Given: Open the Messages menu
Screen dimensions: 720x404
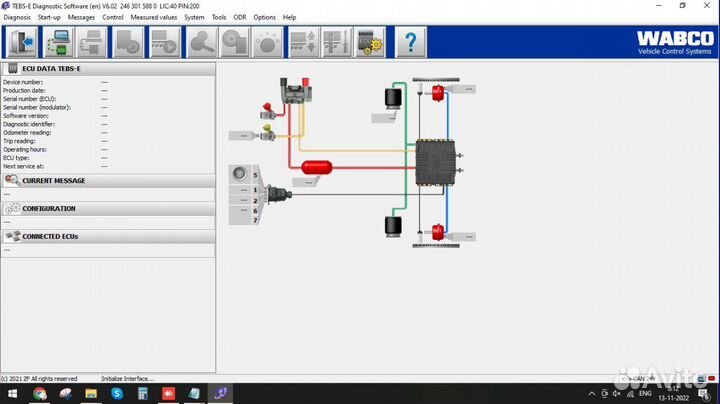Looking at the screenshot, I should (81, 17).
